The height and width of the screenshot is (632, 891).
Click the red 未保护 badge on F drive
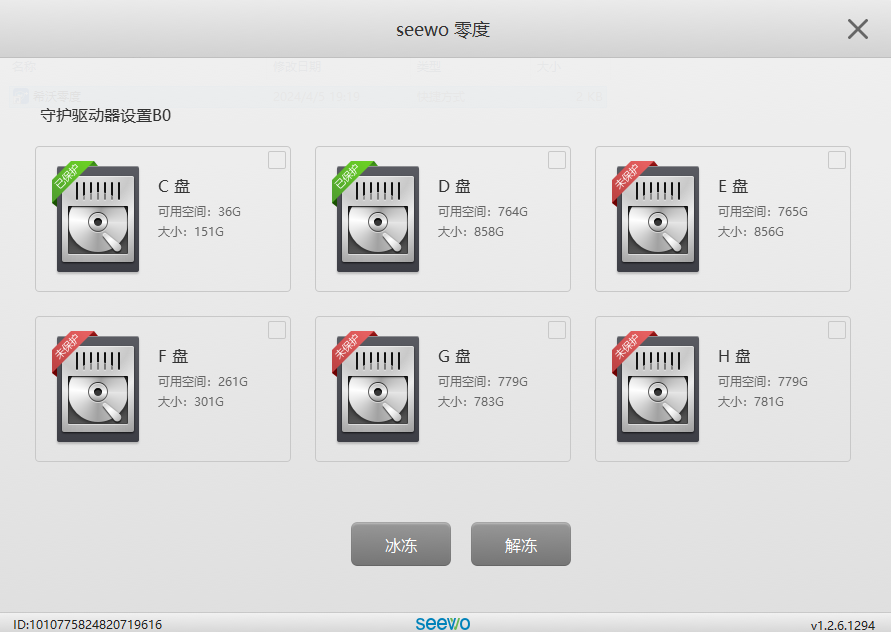[x=66, y=351]
